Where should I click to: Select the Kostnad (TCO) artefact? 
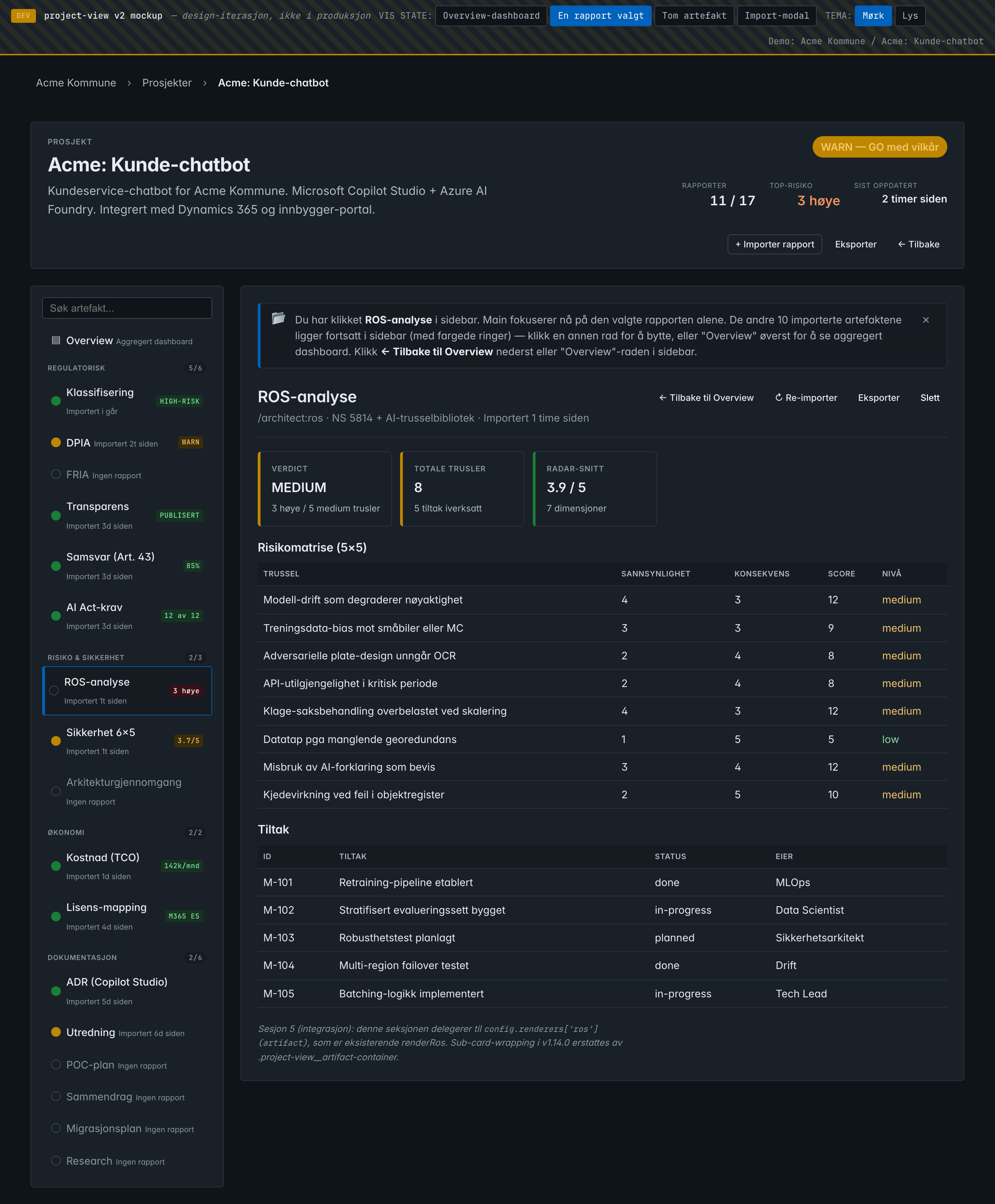coord(127,866)
